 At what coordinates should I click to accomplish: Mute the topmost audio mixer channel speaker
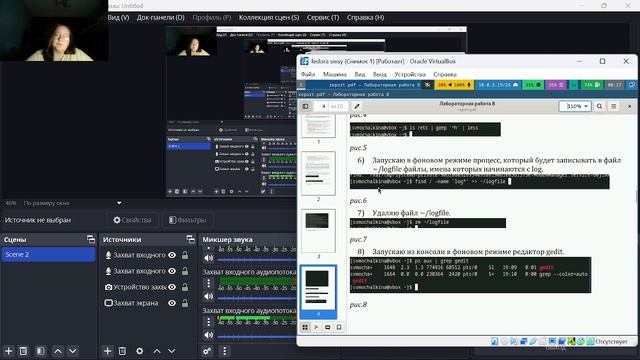pyautogui.click(x=209, y=258)
